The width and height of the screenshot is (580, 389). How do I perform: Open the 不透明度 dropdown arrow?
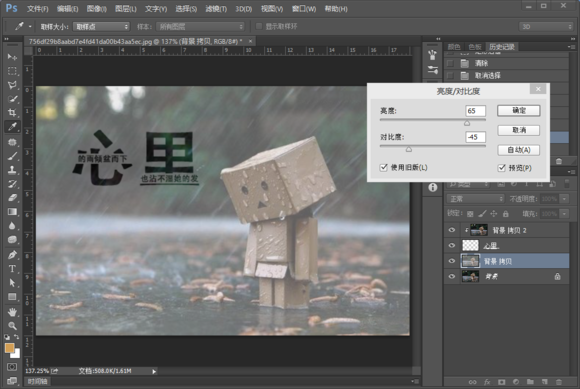click(x=564, y=199)
